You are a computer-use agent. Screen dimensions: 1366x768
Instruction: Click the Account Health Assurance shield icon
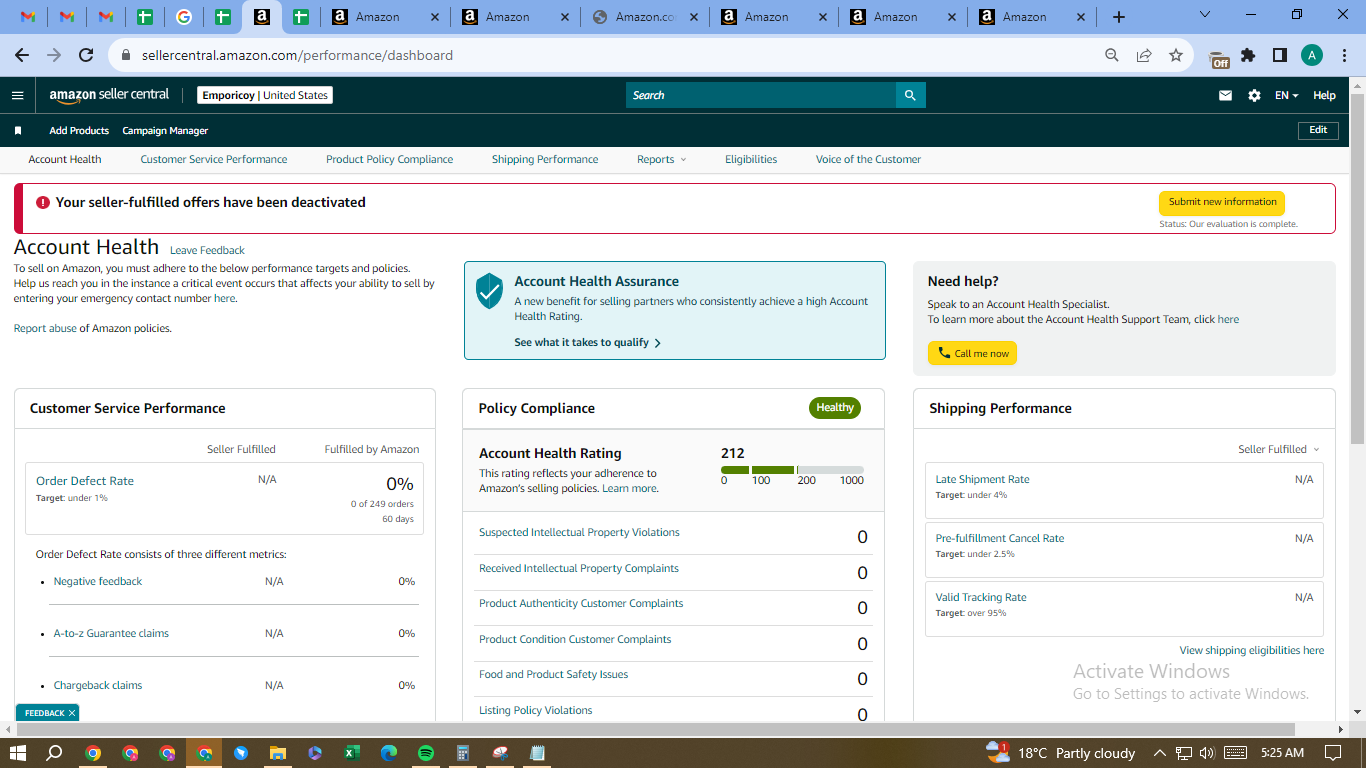(x=489, y=290)
